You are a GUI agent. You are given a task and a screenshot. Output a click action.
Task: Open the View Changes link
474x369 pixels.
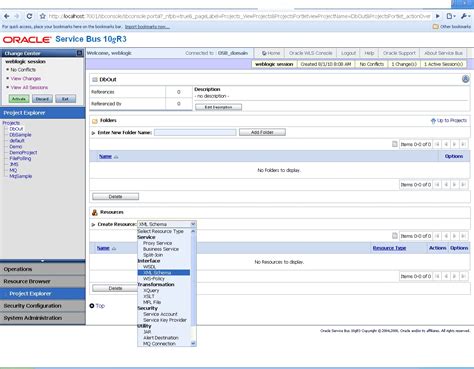click(26, 78)
